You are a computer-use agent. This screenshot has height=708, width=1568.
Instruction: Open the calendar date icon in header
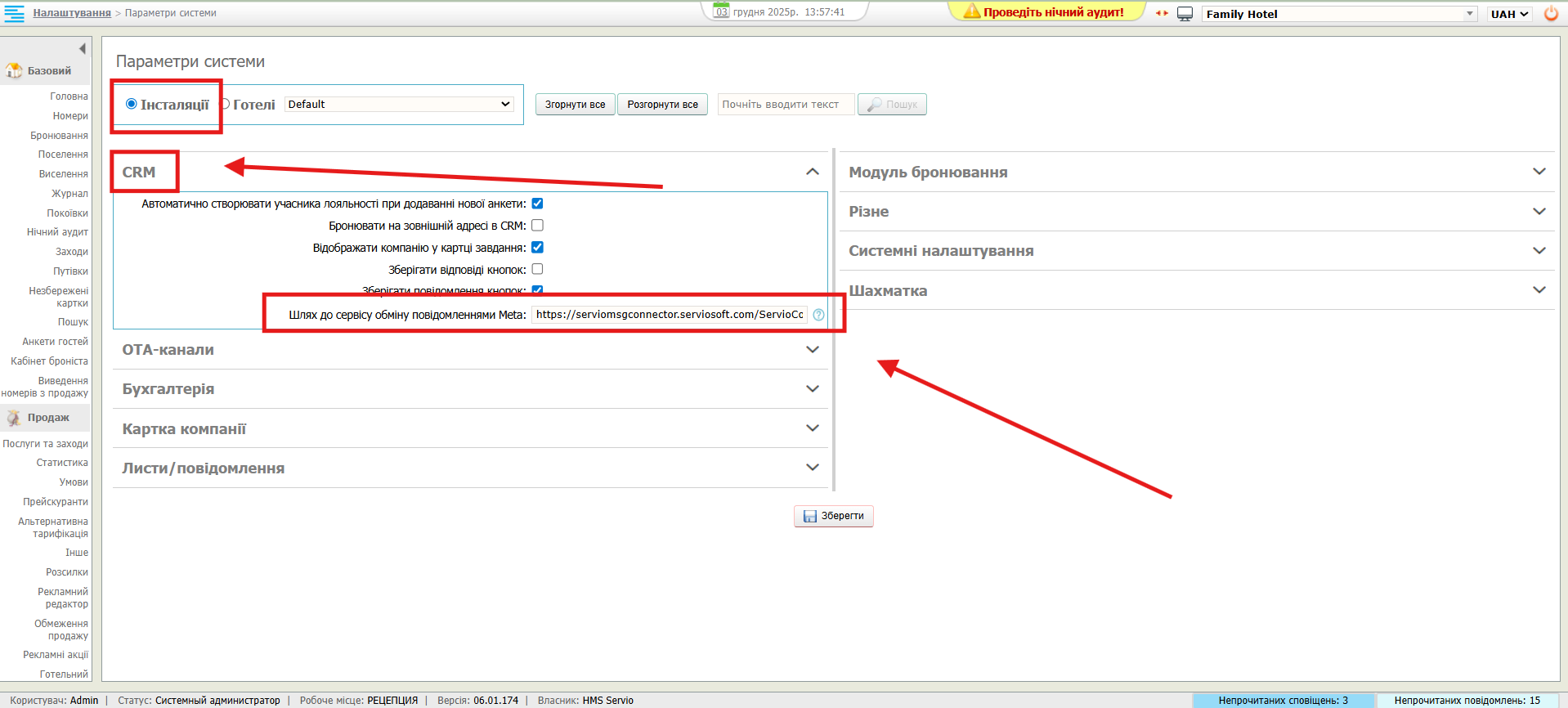tap(721, 11)
